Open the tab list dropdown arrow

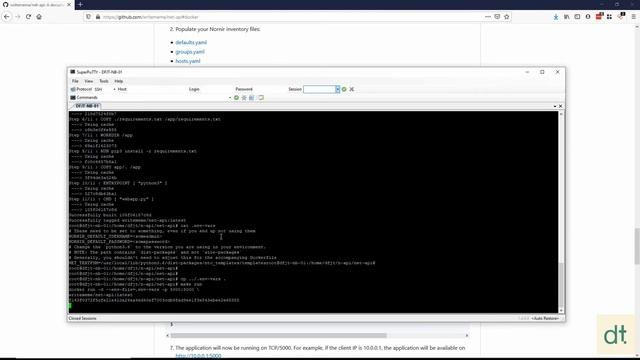pos(555,106)
